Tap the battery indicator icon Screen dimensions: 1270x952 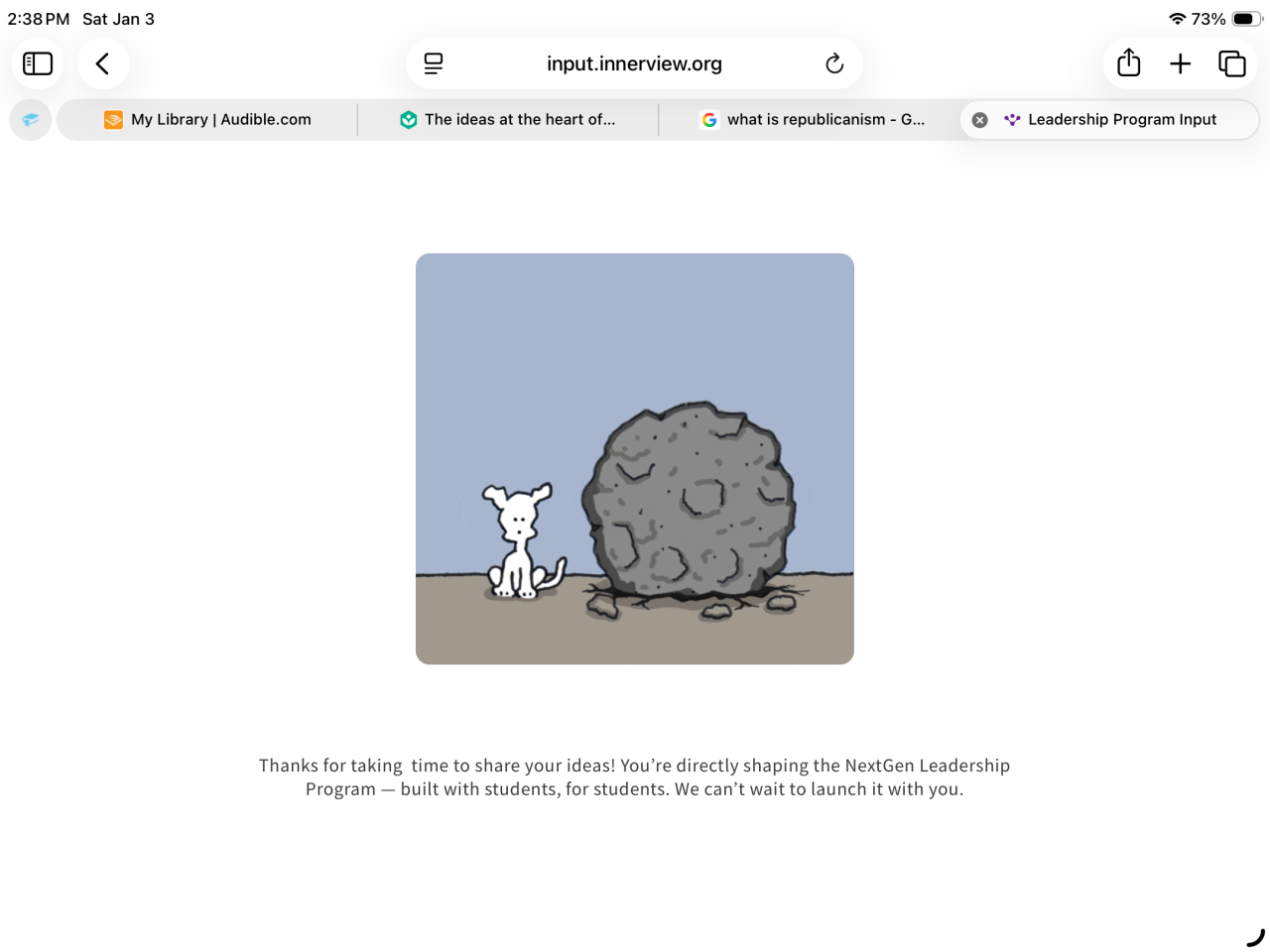click(x=1246, y=19)
